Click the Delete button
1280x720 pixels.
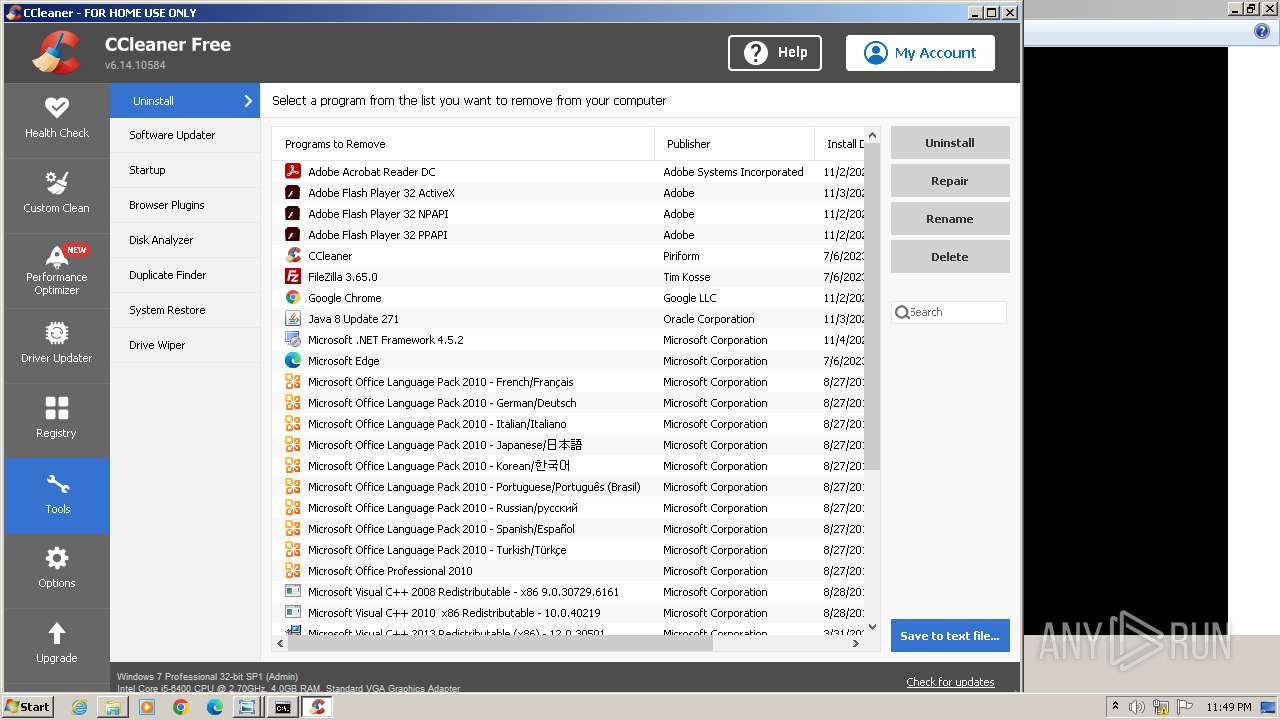click(950, 257)
